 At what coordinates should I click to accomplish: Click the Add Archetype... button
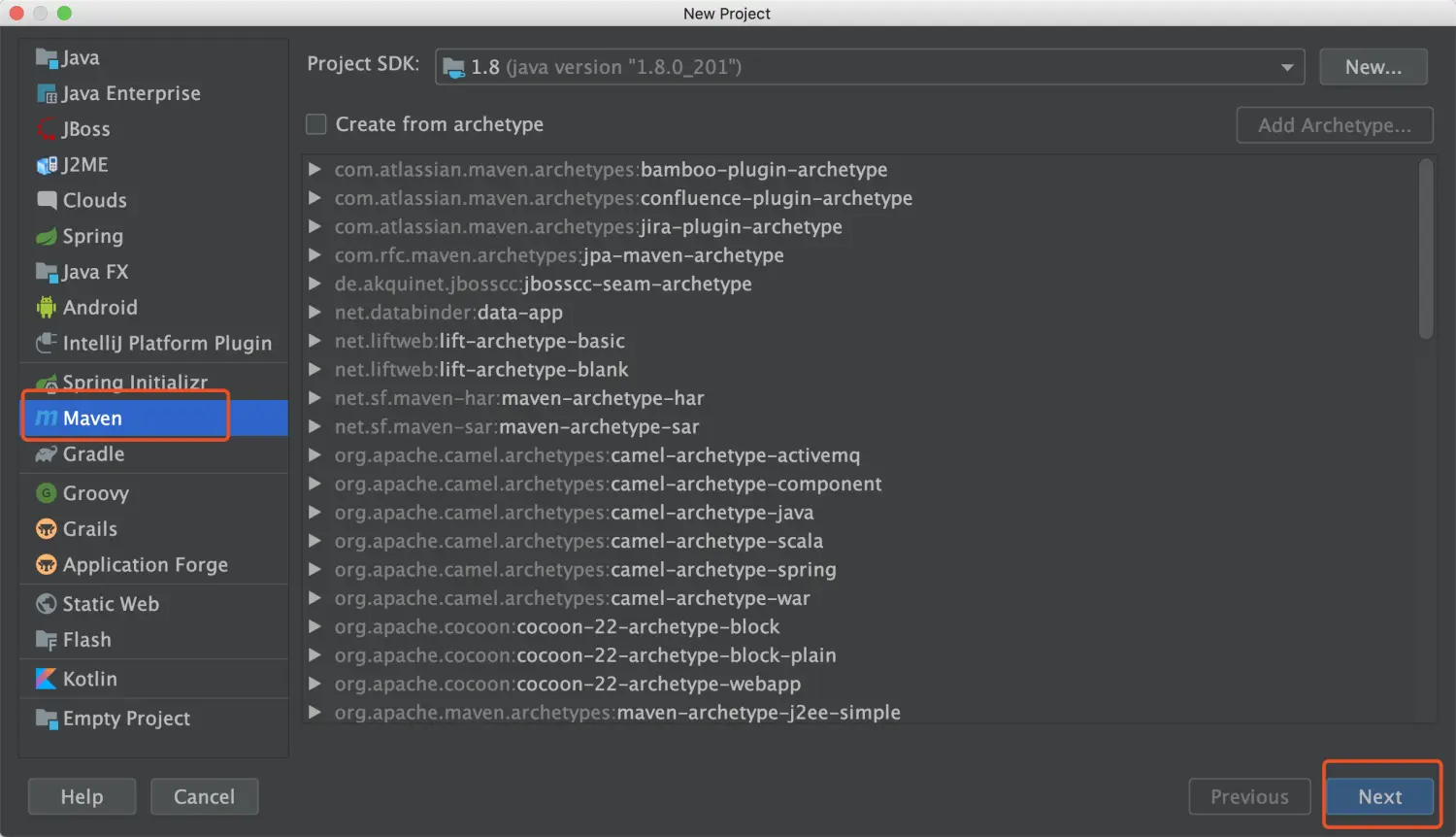tap(1335, 125)
